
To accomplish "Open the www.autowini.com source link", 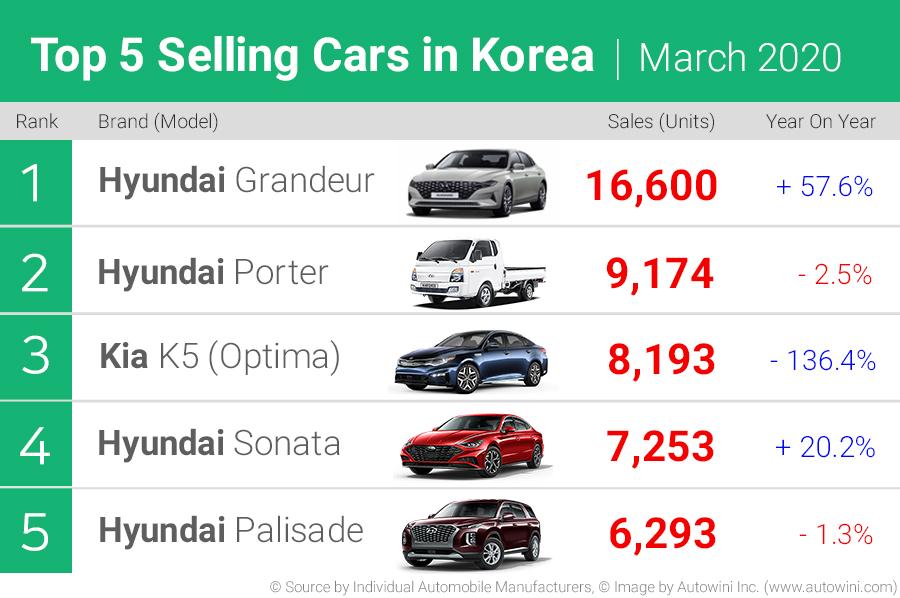I will 830,587.
